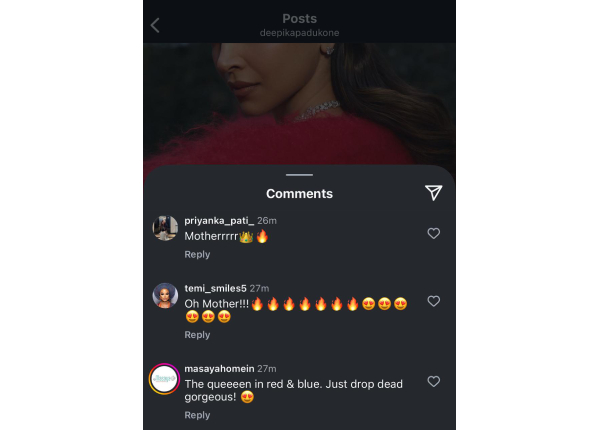Screen dimensions: 600x430
Task: Open the temi_smiles5 username link
Action: point(214,288)
